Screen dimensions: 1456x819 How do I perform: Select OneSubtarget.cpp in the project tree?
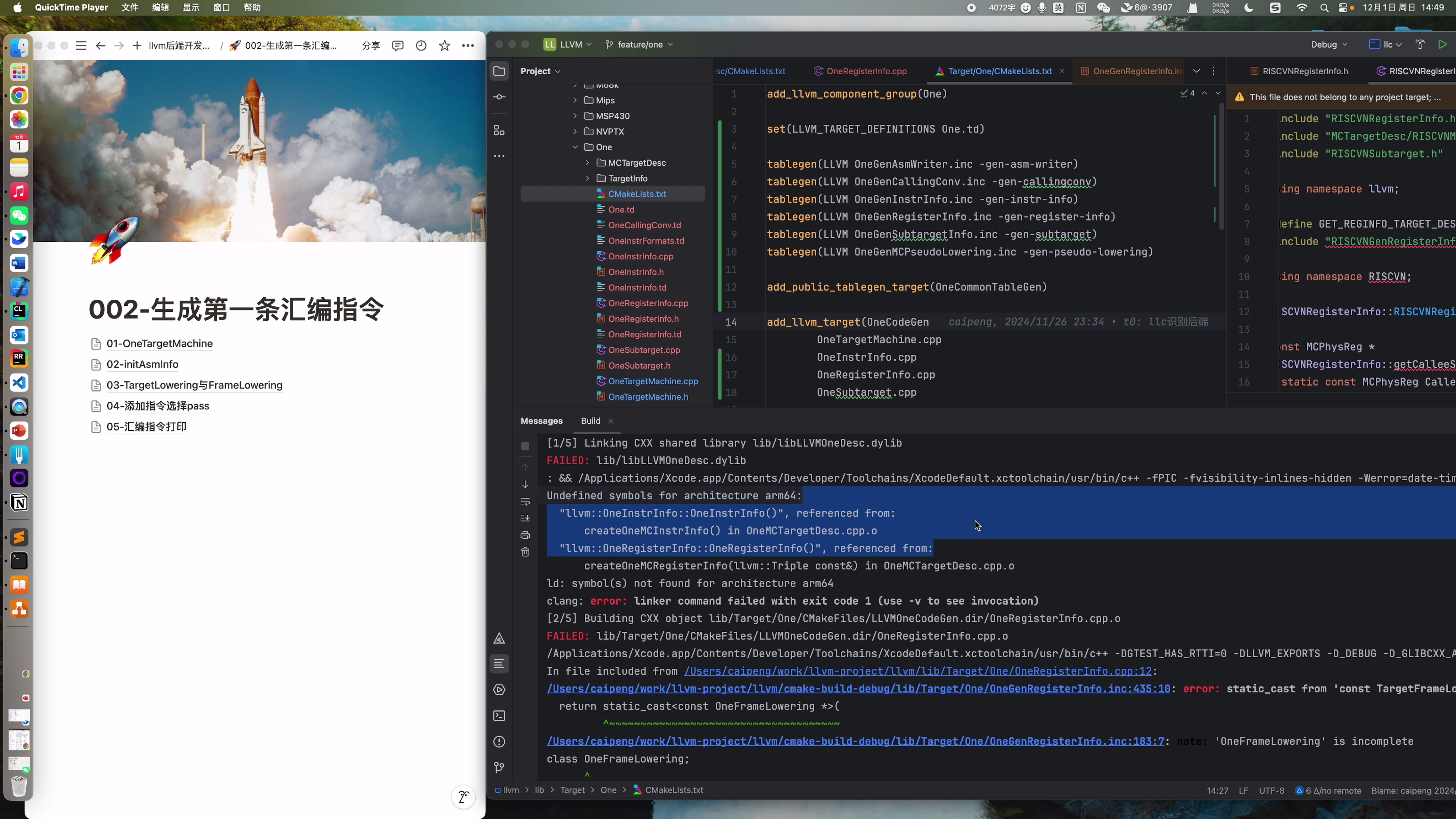[644, 350]
